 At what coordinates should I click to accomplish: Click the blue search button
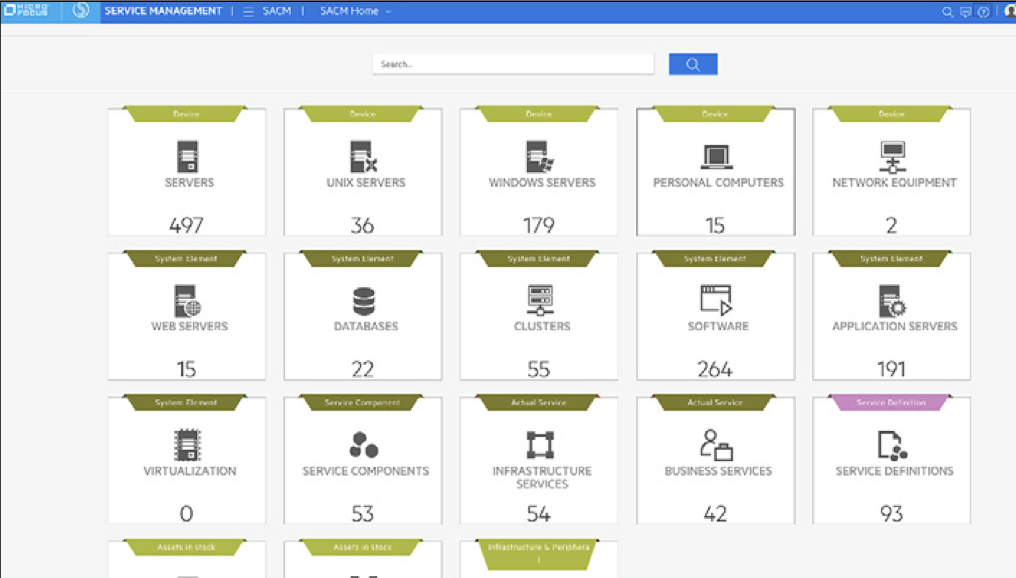point(693,64)
